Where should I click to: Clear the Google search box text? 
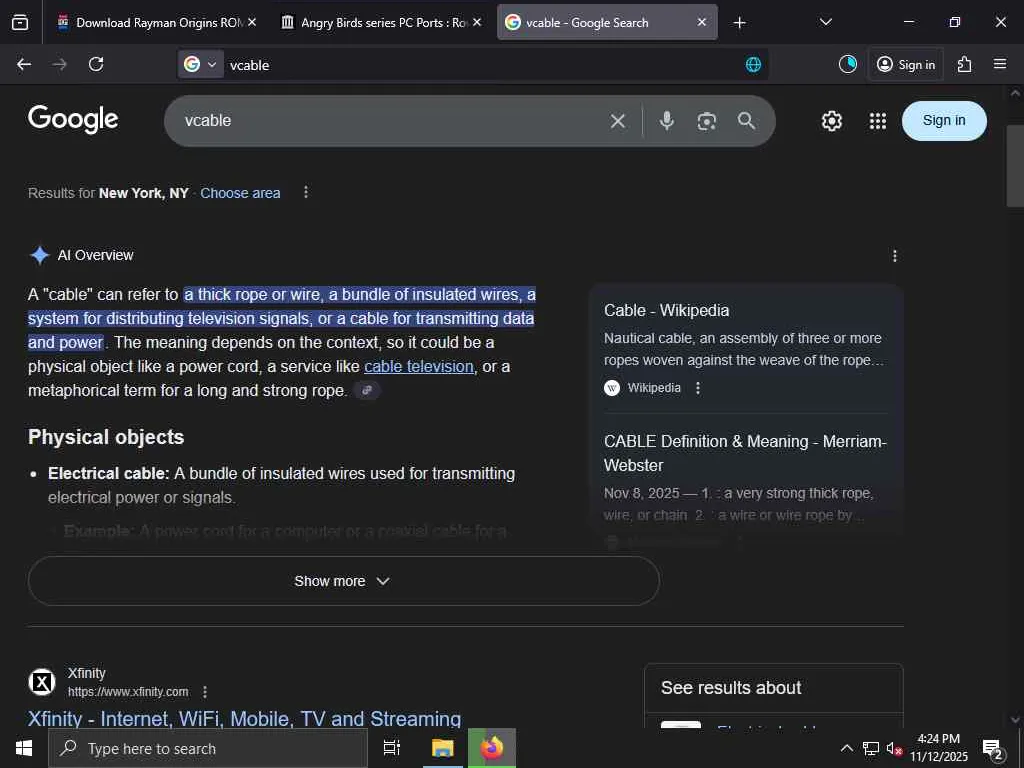click(x=618, y=121)
